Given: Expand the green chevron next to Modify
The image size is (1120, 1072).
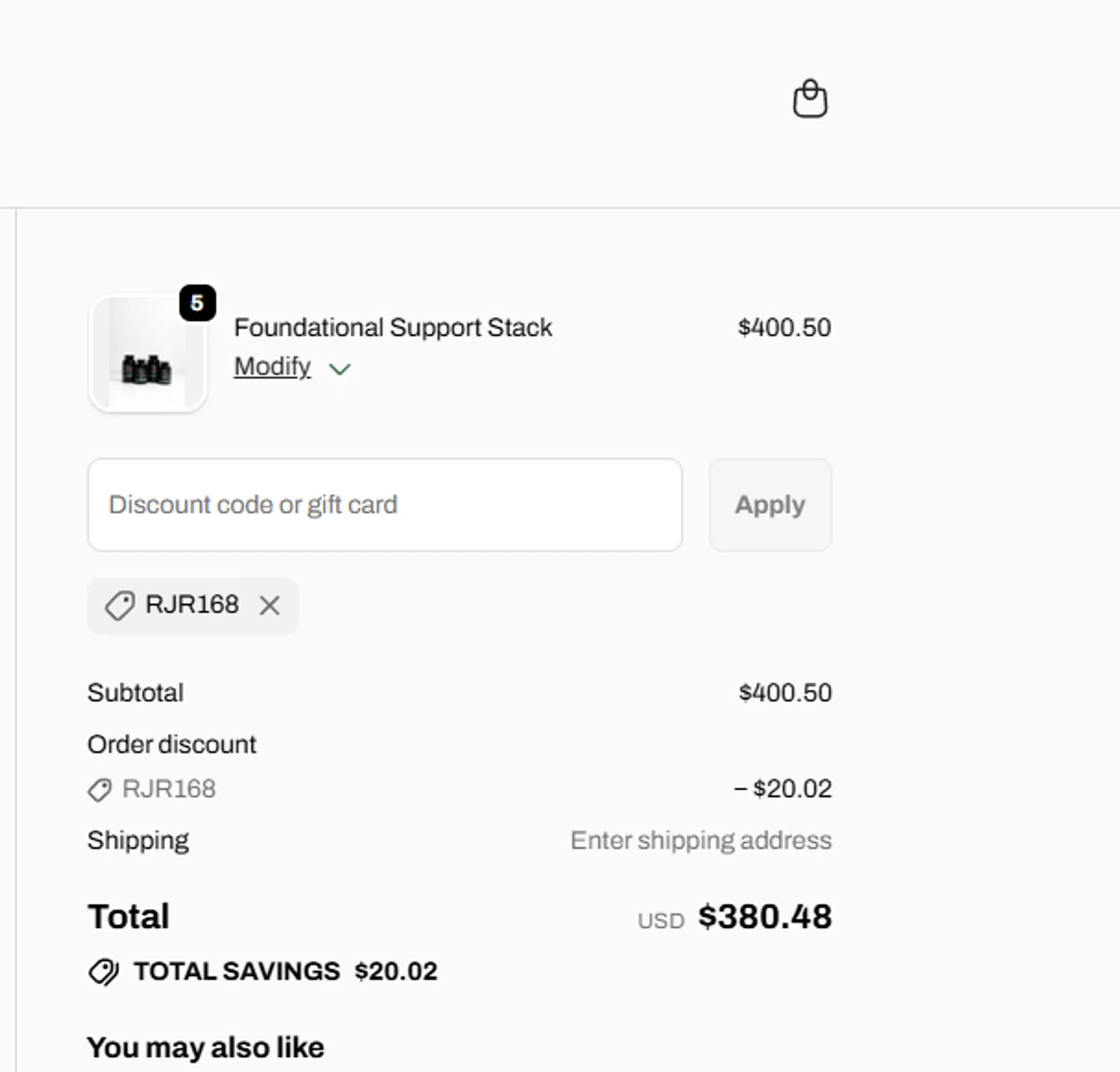Looking at the screenshot, I should 340,369.
